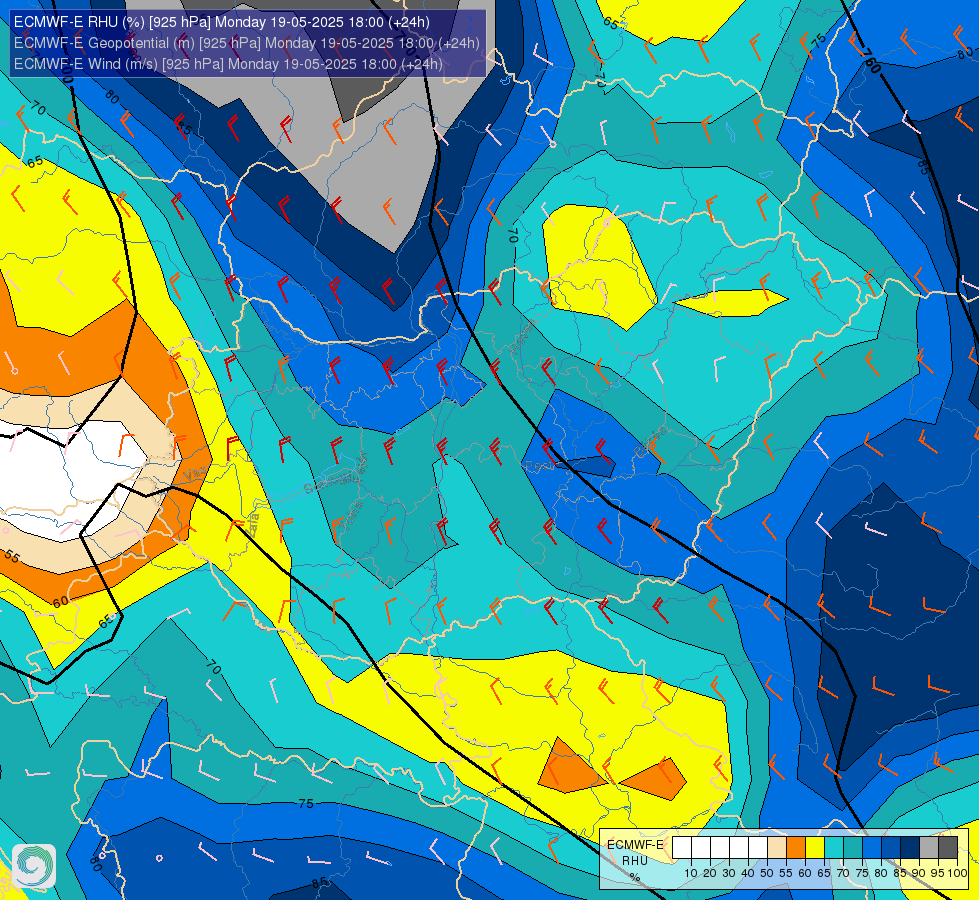Pick the navy 85–90 legend swatch

coord(910,847)
